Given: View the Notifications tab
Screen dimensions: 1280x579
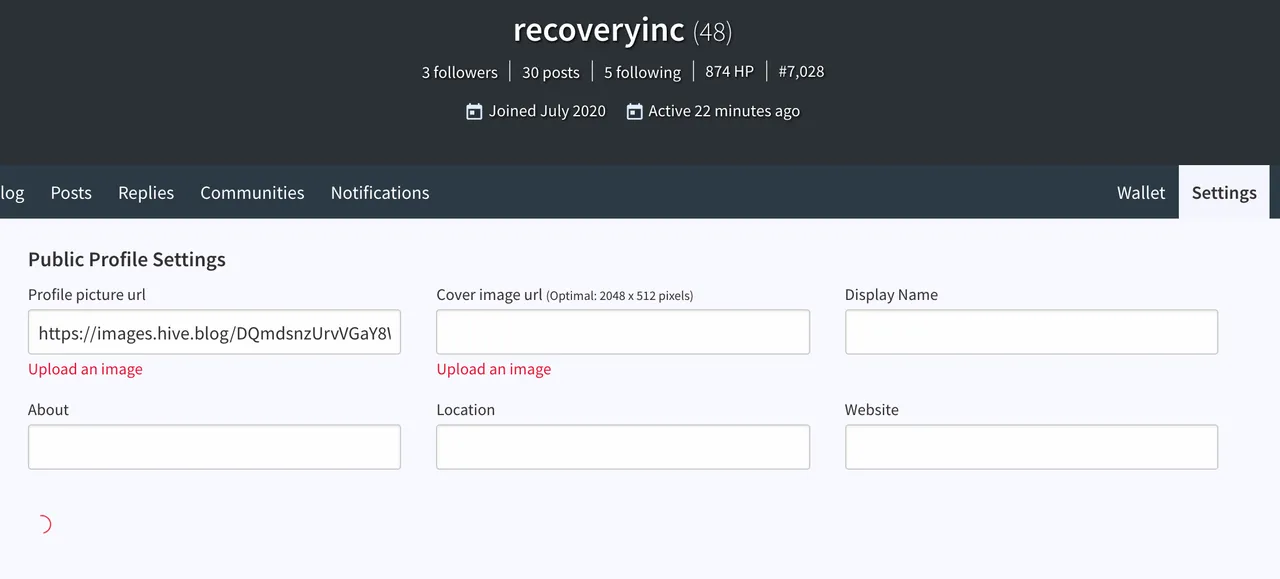Looking at the screenshot, I should 380,193.
